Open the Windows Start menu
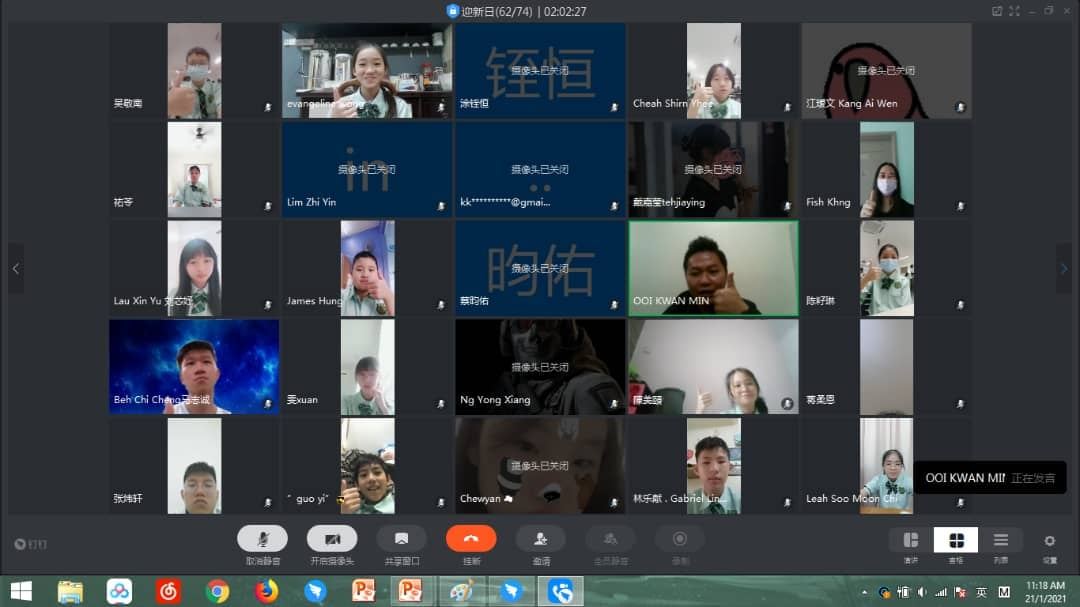 (x=21, y=591)
